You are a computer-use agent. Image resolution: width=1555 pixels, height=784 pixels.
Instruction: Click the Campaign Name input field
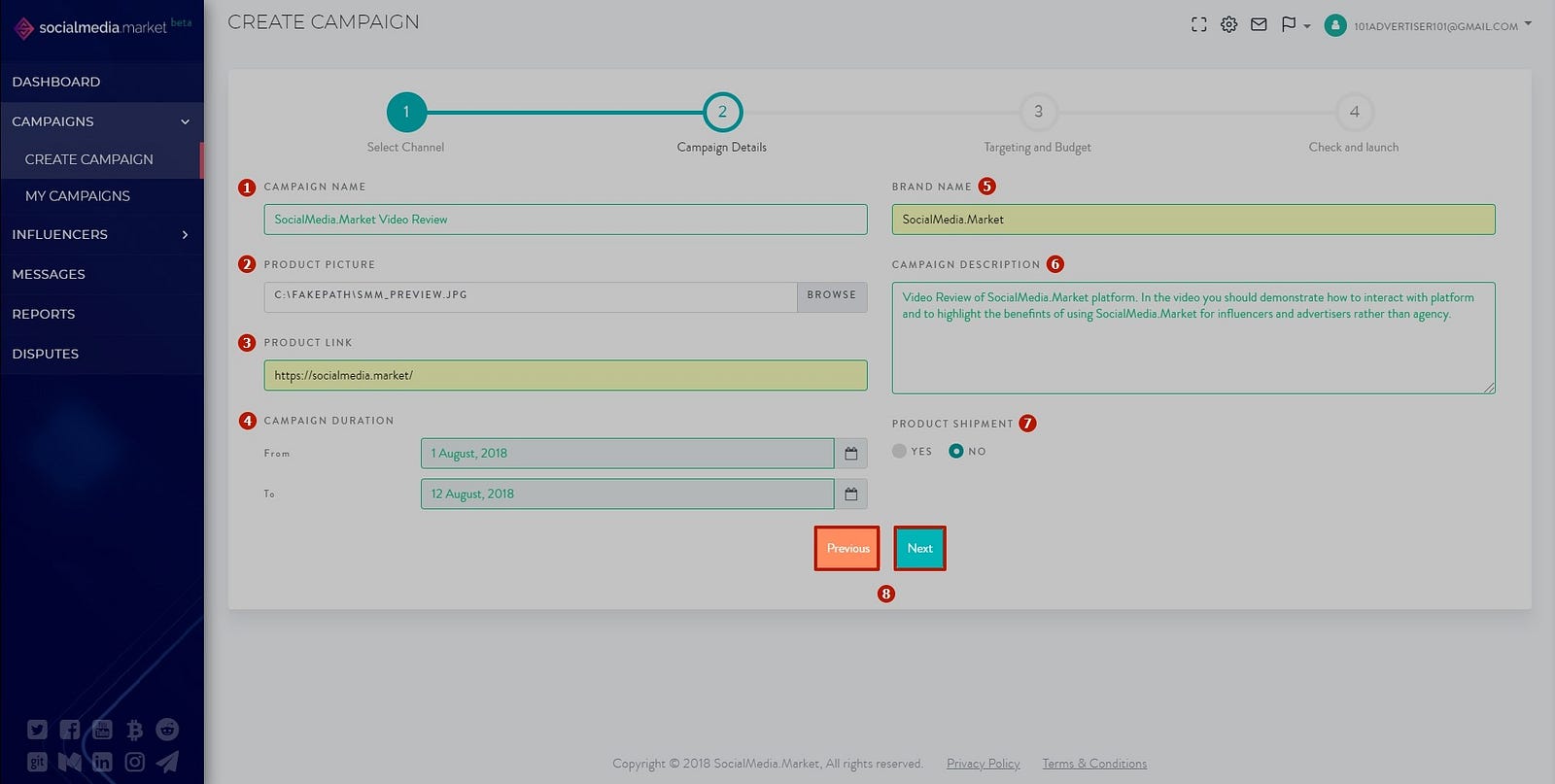[x=566, y=220]
